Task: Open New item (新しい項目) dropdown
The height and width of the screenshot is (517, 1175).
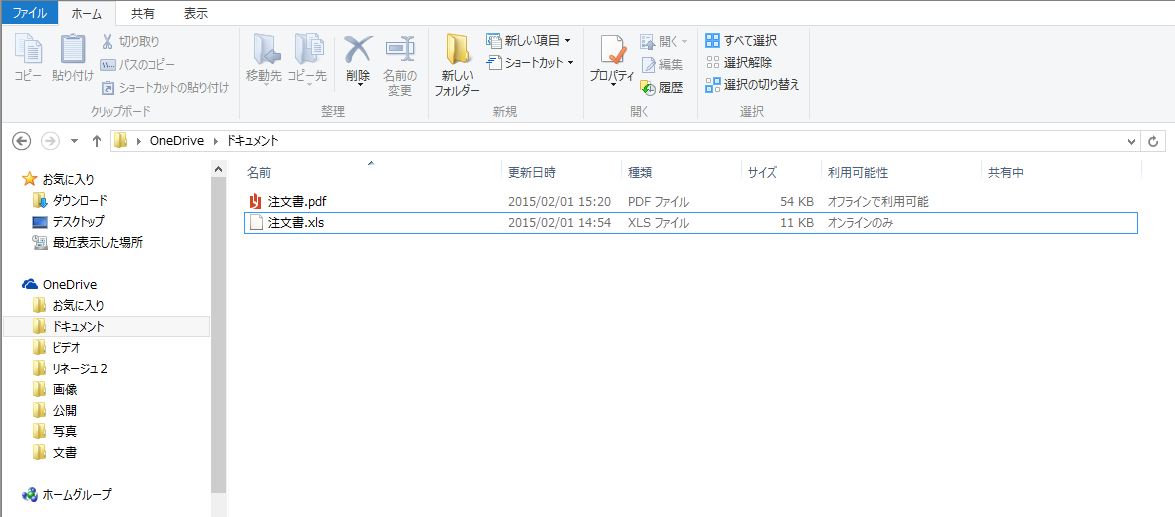Action: [528, 40]
